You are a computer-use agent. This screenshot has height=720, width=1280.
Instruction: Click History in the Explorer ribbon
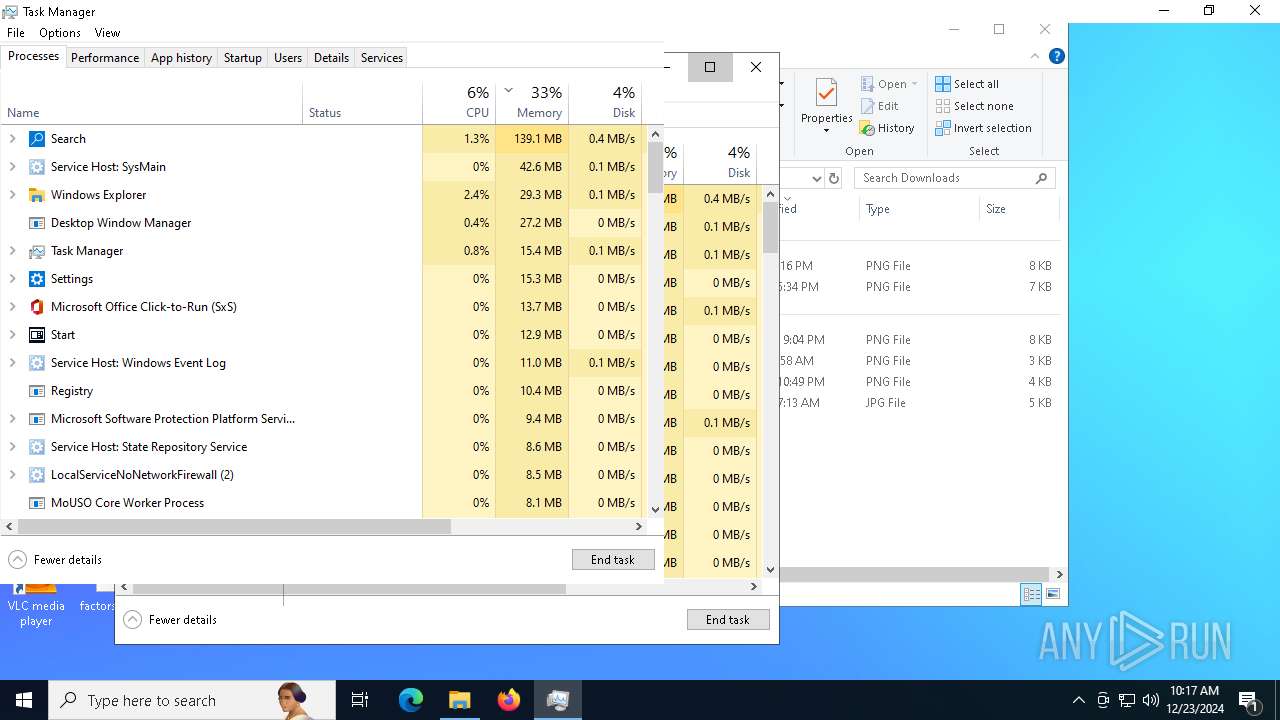point(887,128)
